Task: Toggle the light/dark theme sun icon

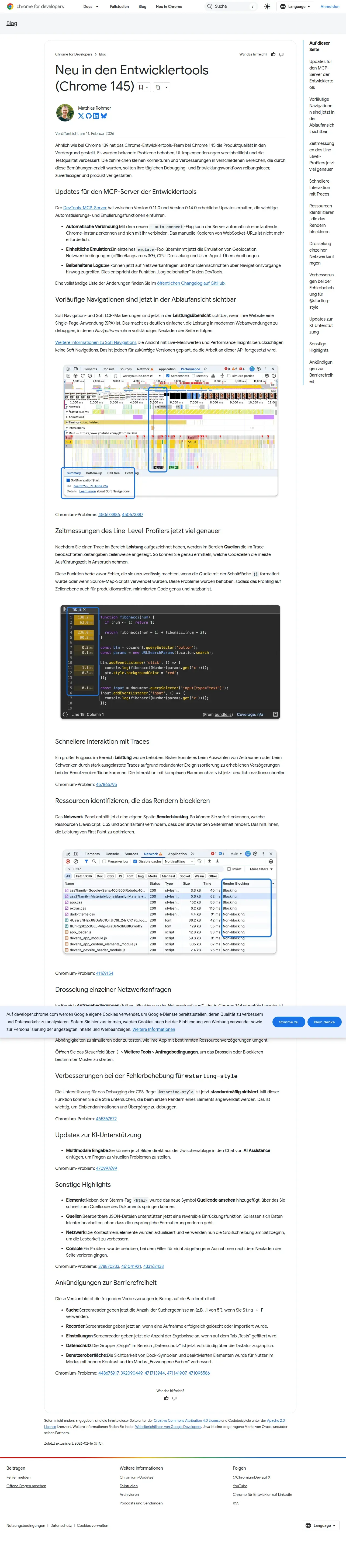Action: coord(267,7)
